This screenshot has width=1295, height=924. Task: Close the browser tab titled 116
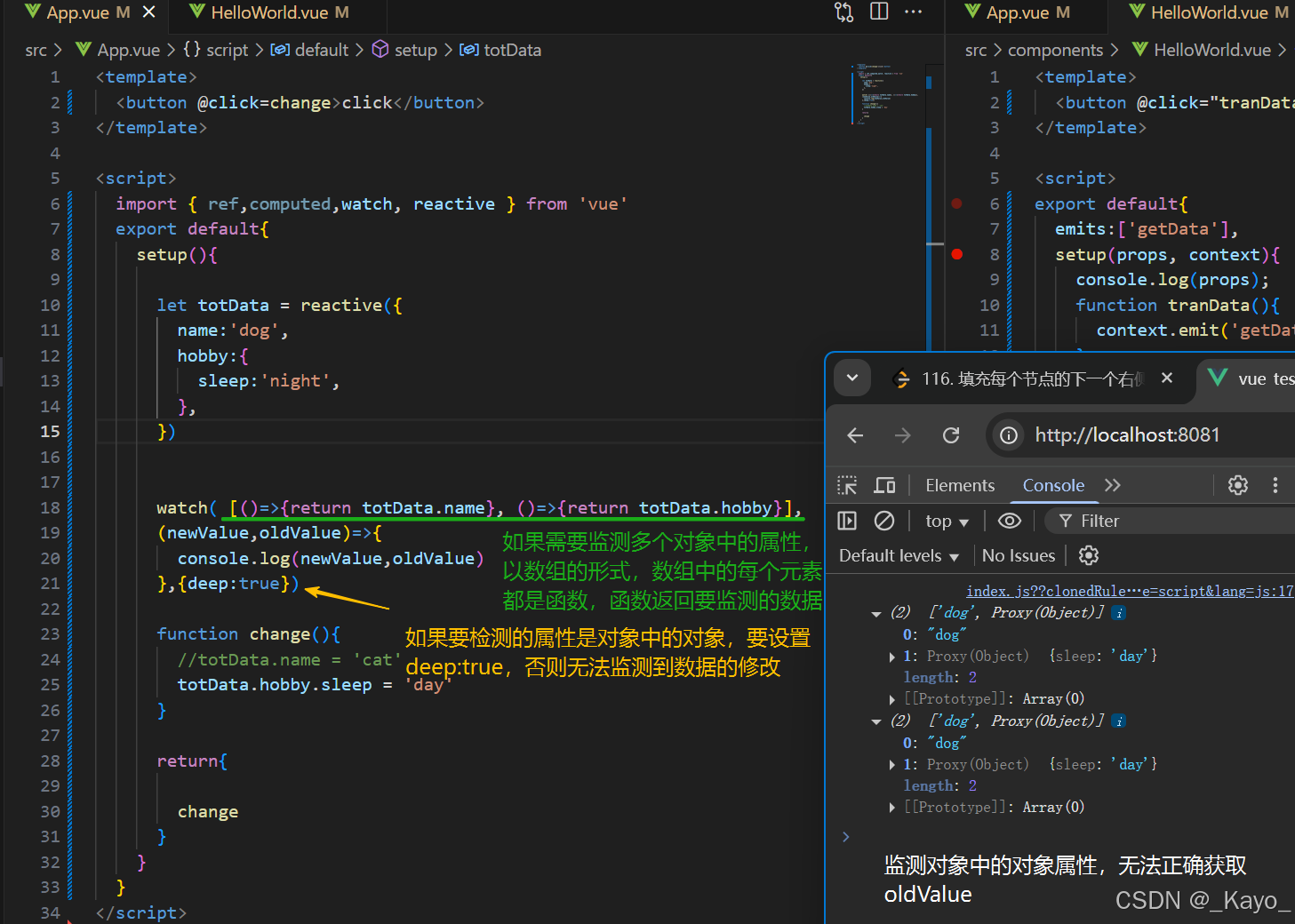pos(1167,378)
